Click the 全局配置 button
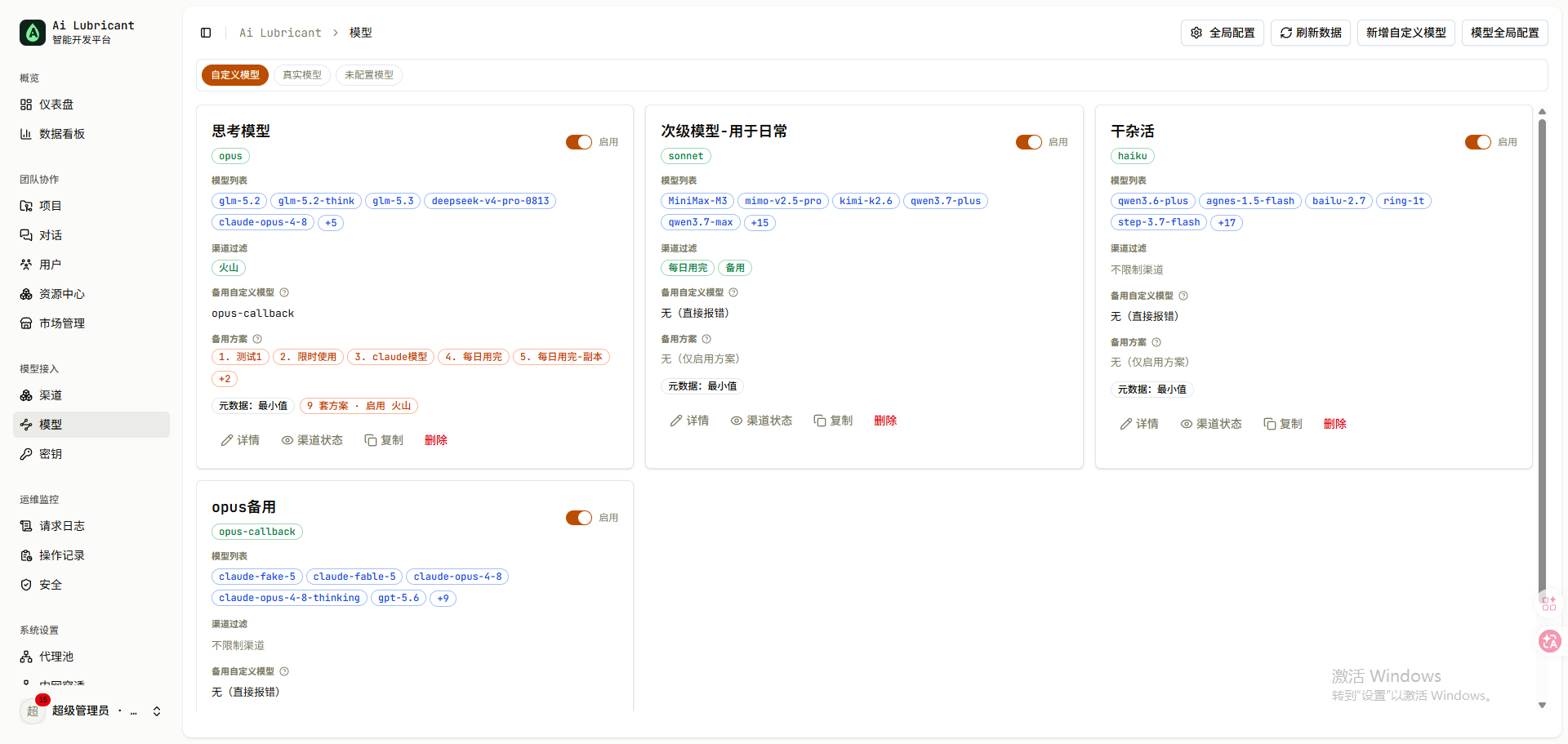The width and height of the screenshot is (1568, 744). [x=1223, y=33]
